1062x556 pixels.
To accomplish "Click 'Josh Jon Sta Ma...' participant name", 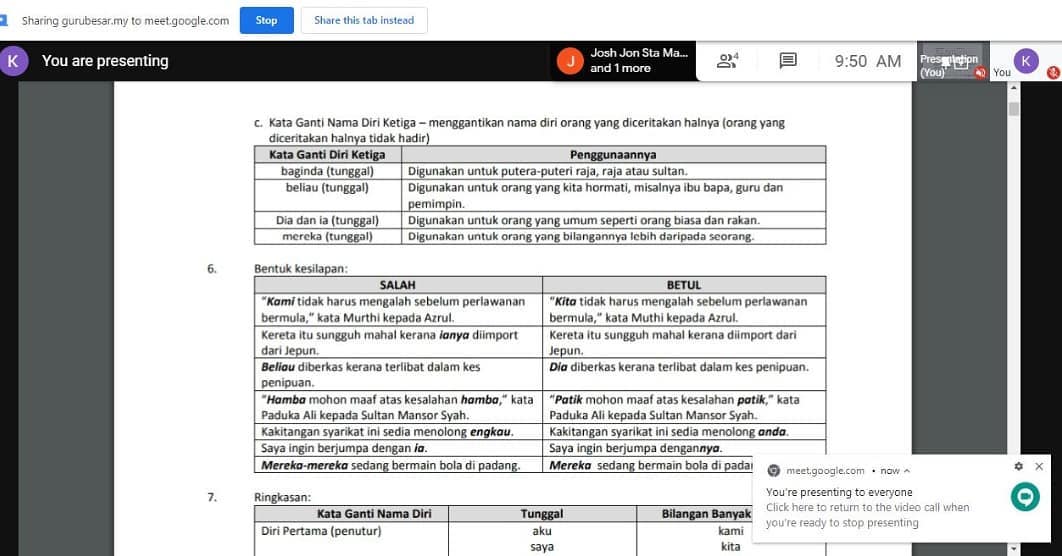I will coord(639,53).
